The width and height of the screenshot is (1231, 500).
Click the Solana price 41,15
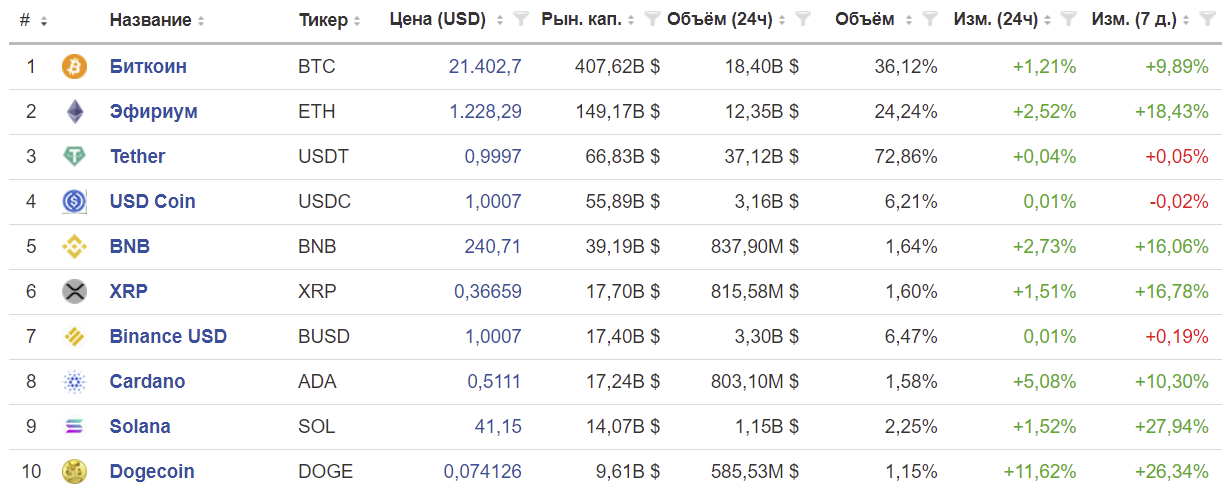[498, 427]
